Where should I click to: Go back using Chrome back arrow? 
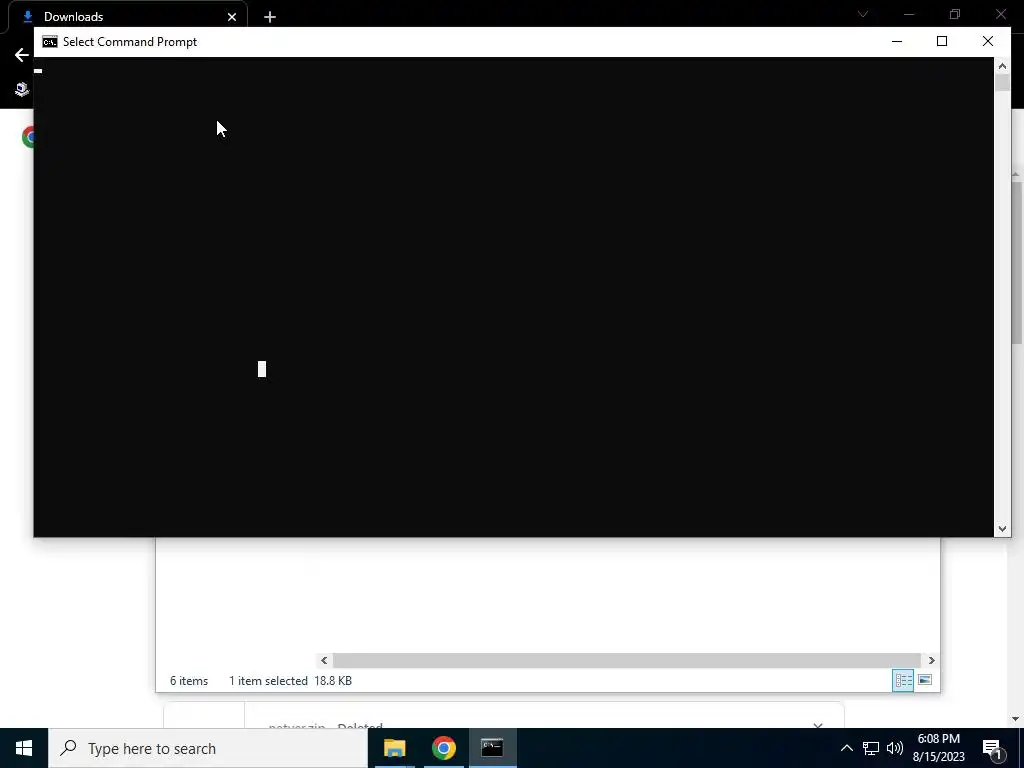coord(21,55)
